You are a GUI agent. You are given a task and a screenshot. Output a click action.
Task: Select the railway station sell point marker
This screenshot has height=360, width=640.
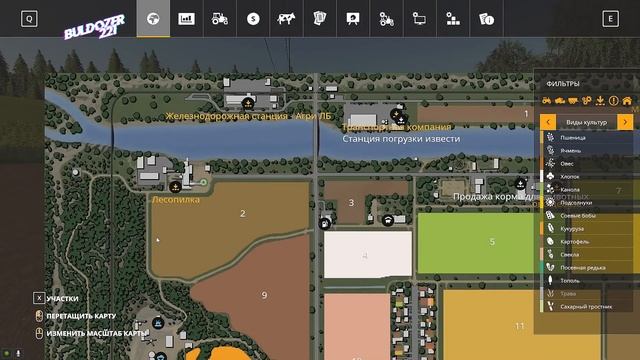tap(247, 103)
